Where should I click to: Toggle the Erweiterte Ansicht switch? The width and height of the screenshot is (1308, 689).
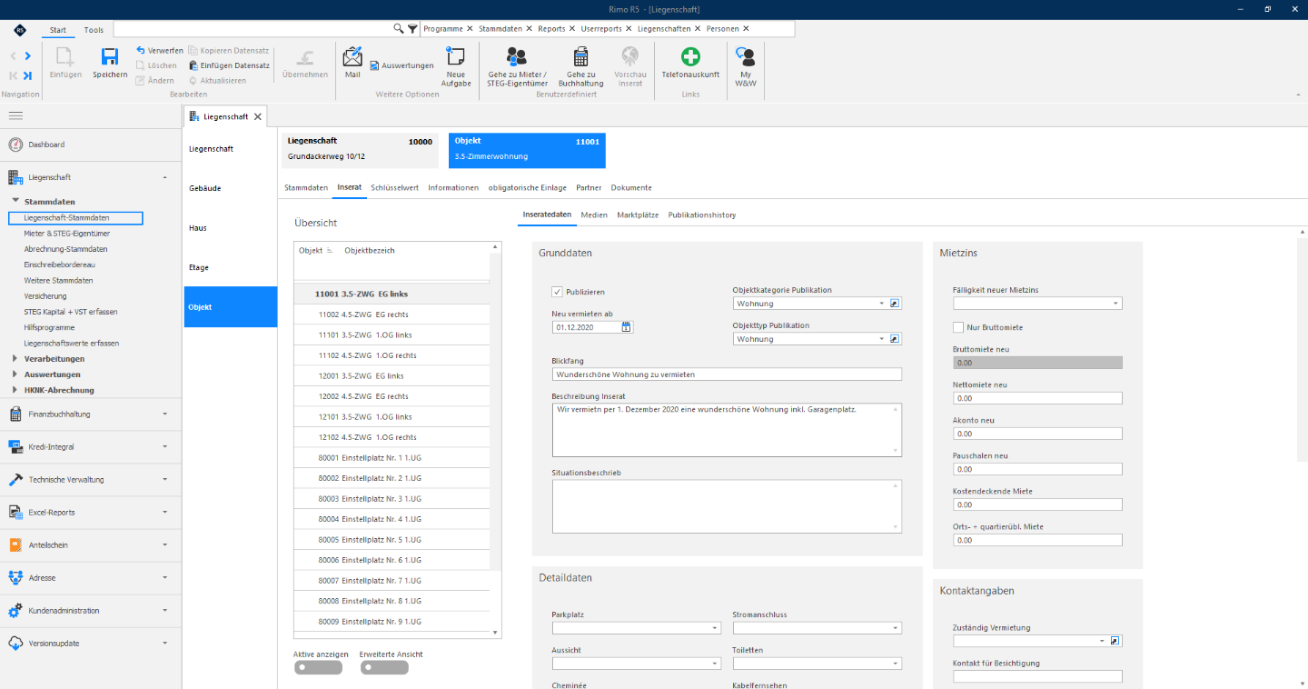click(x=385, y=668)
